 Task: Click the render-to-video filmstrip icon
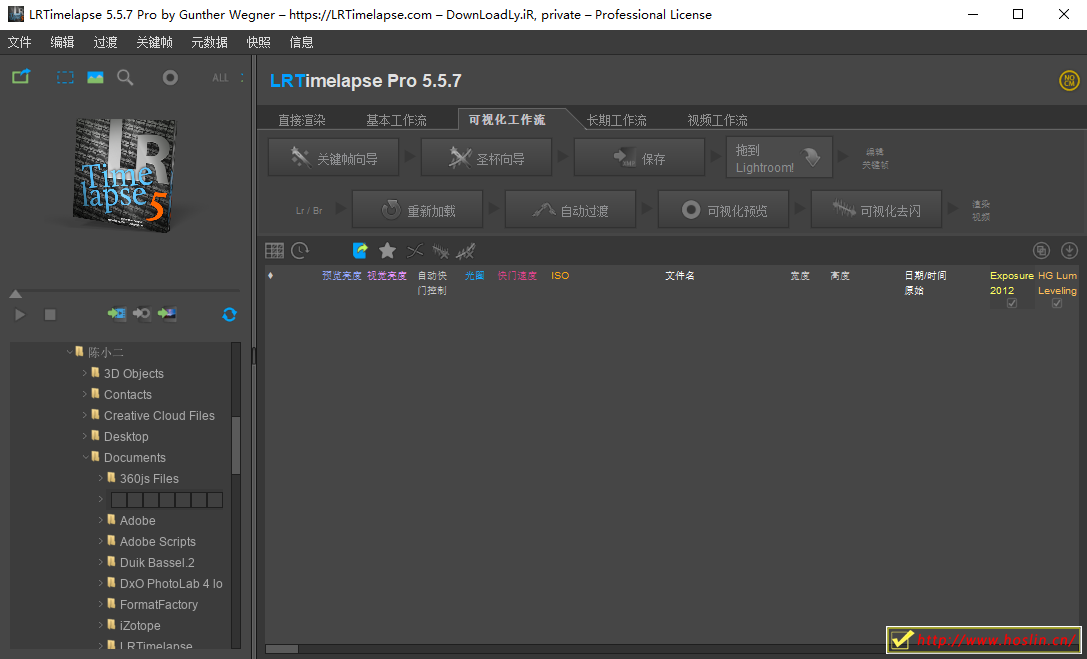(x=117, y=314)
